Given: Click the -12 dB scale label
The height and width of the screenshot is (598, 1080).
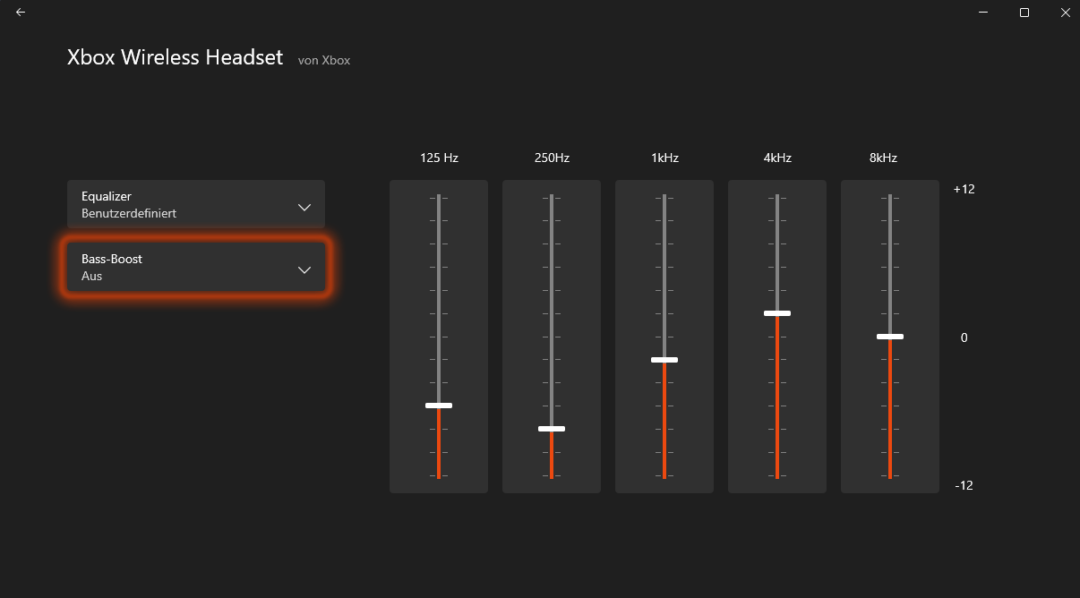Looking at the screenshot, I should tap(963, 484).
